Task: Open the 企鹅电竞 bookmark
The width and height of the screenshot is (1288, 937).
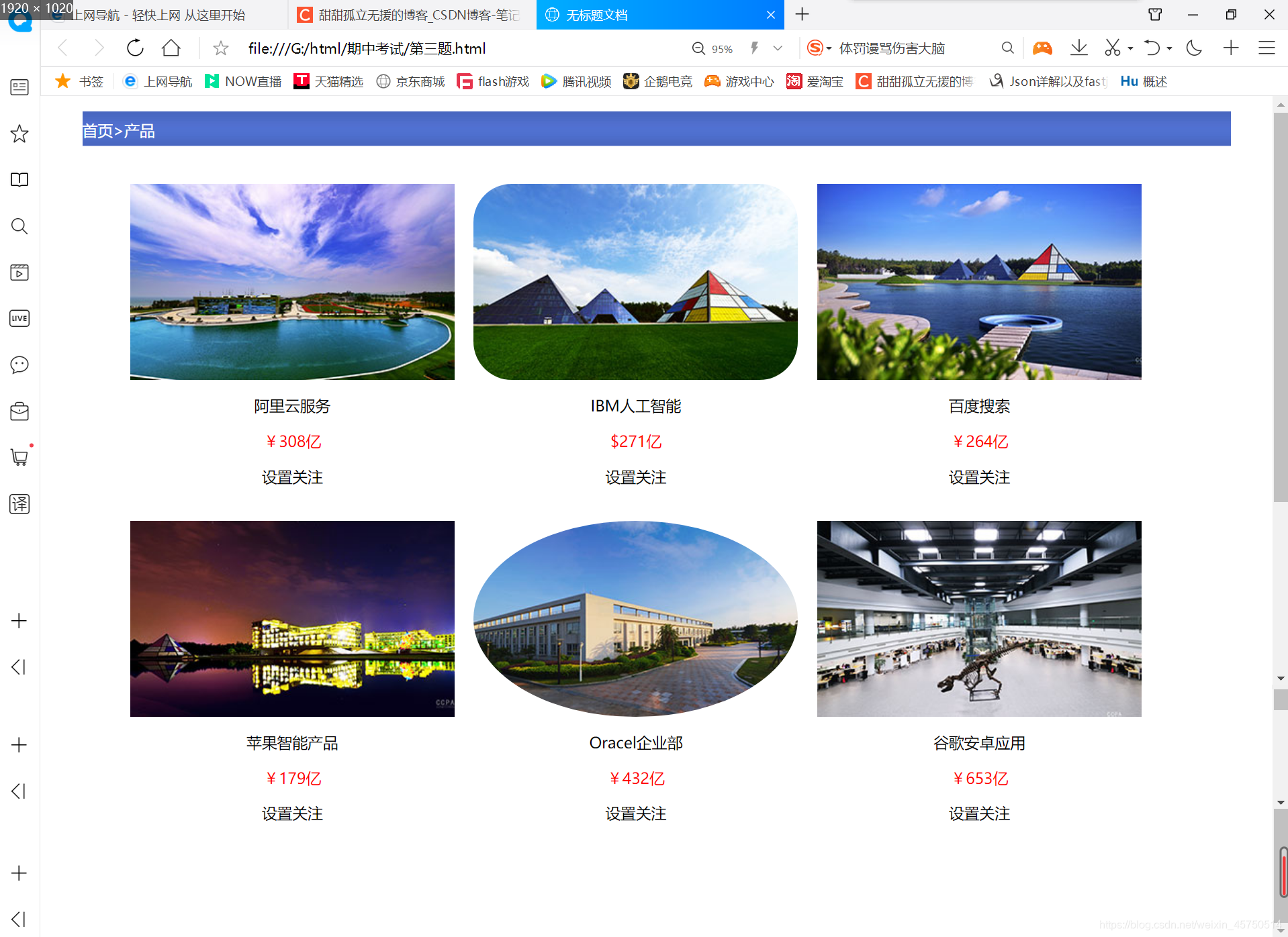Action: (x=657, y=81)
